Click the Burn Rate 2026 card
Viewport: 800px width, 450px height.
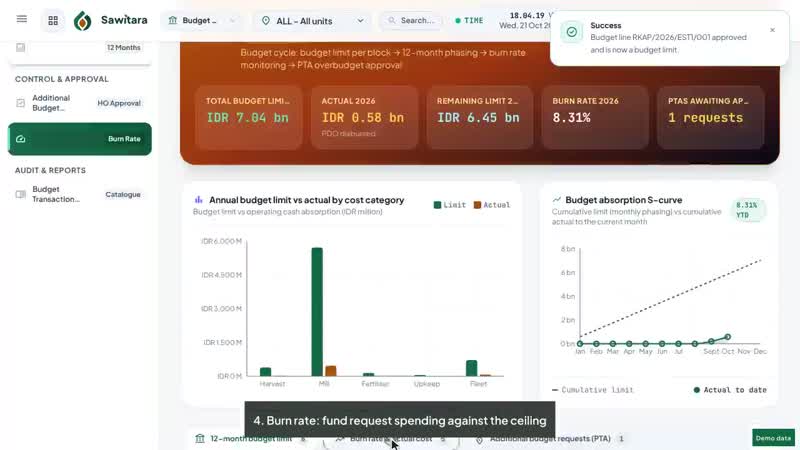(x=595, y=117)
